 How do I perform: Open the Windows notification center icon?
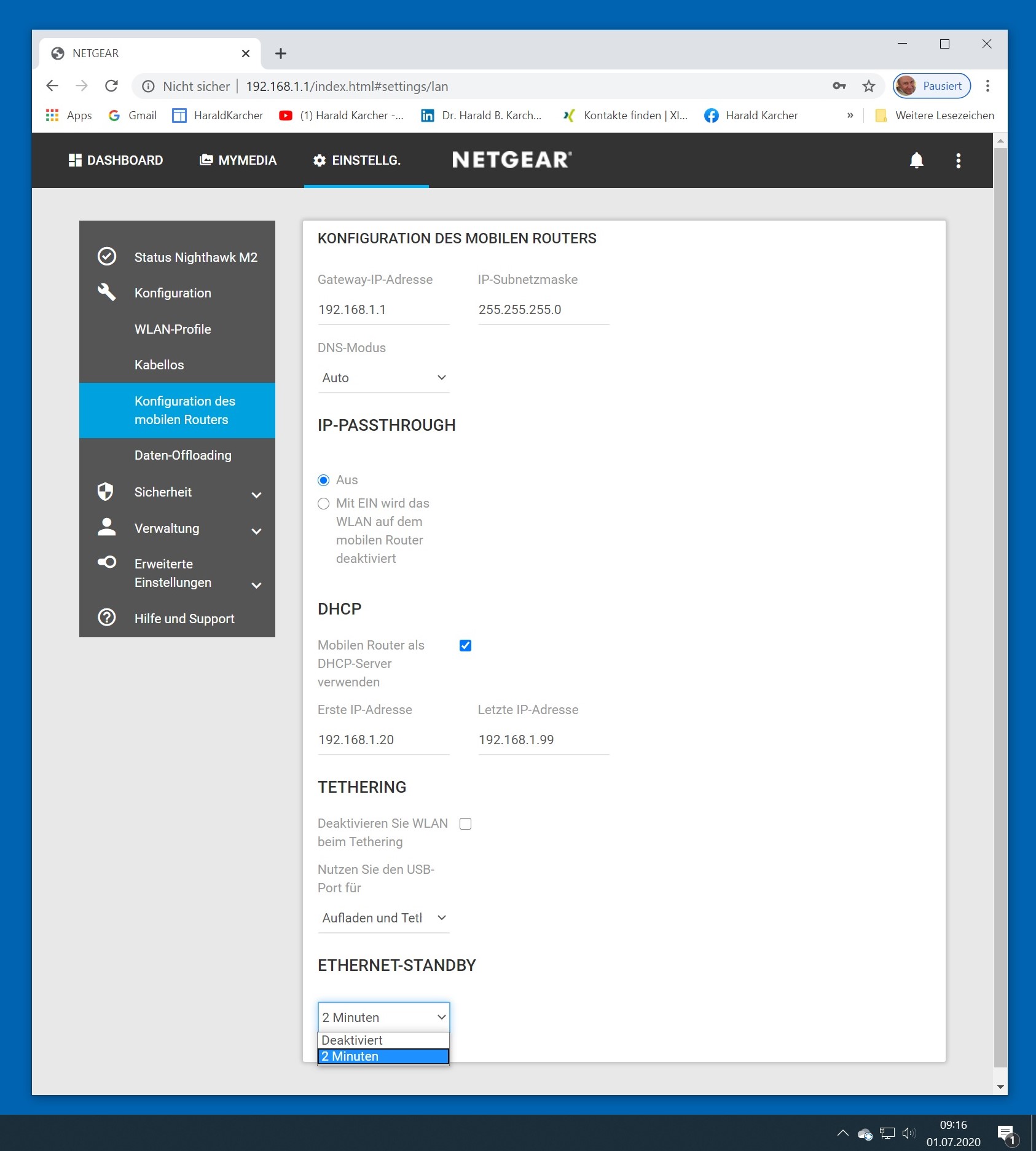[x=1006, y=1134]
